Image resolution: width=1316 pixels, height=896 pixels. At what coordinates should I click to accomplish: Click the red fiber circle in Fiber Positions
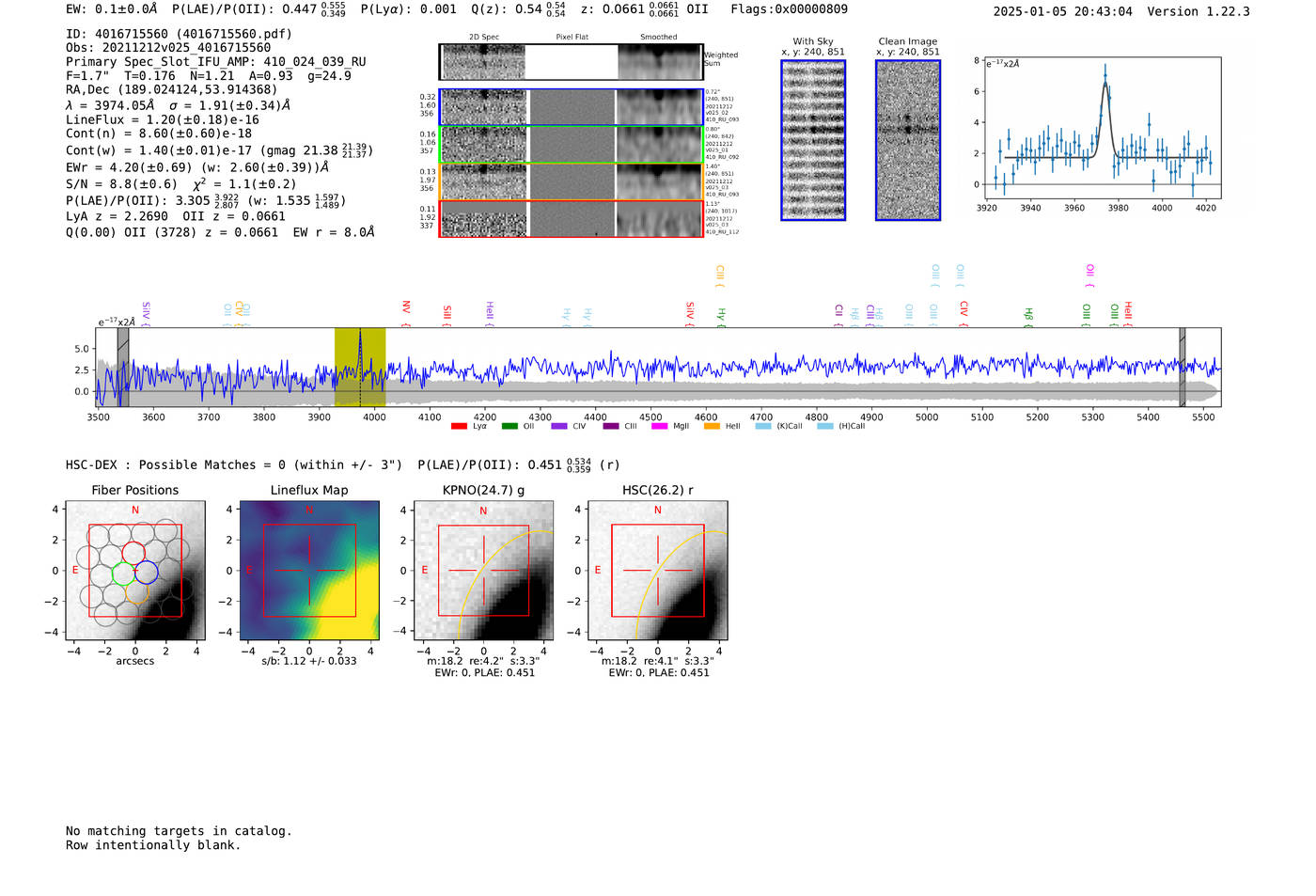(x=133, y=552)
